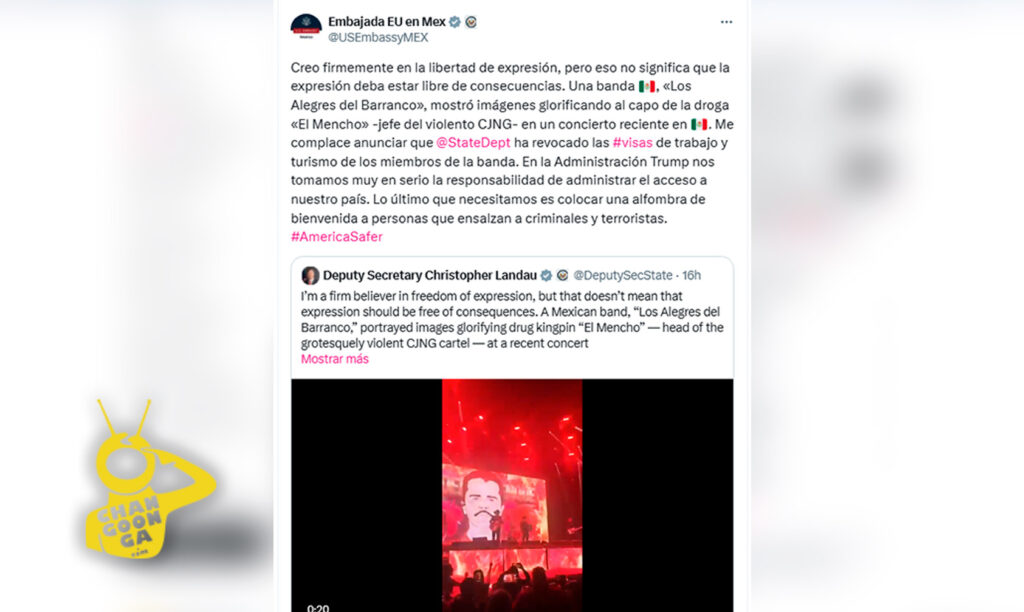Open the #visas hashtag
The height and width of the screenshot is (612, 1024).
pyautogui.click(x=632, y=142)
